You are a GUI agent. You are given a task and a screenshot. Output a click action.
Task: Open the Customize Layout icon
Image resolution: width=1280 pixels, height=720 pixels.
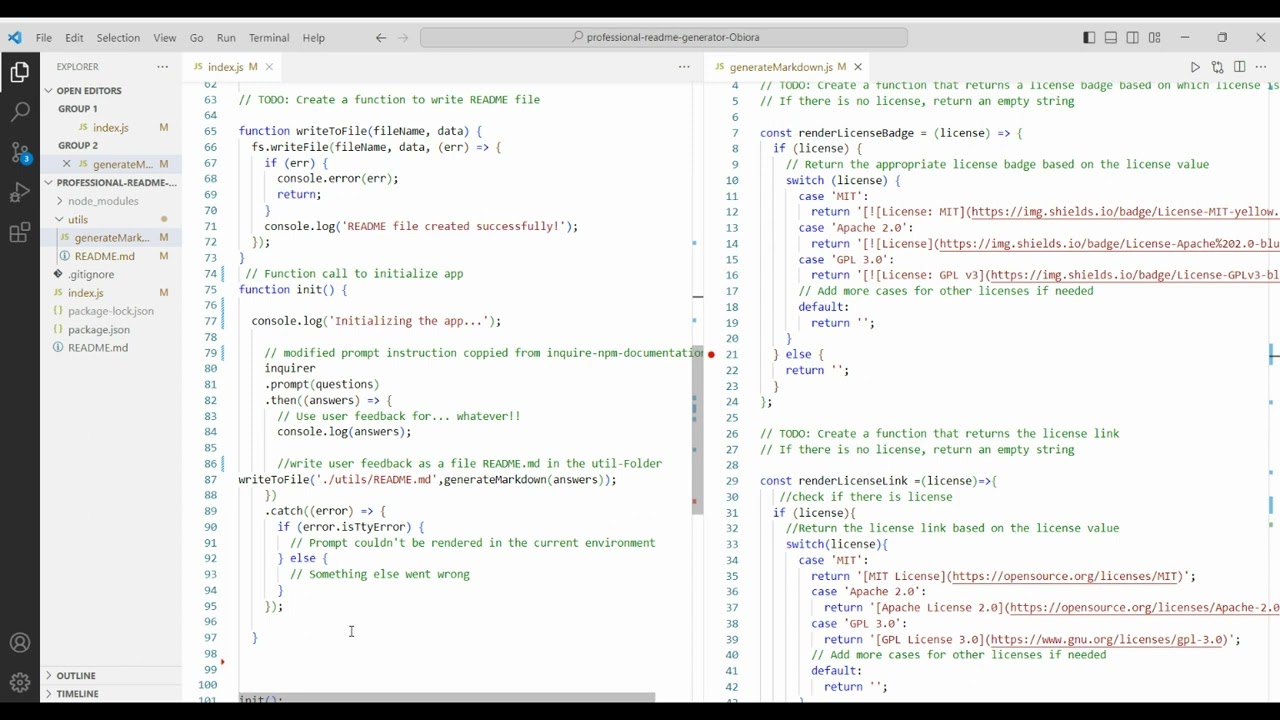point(1155,38)
